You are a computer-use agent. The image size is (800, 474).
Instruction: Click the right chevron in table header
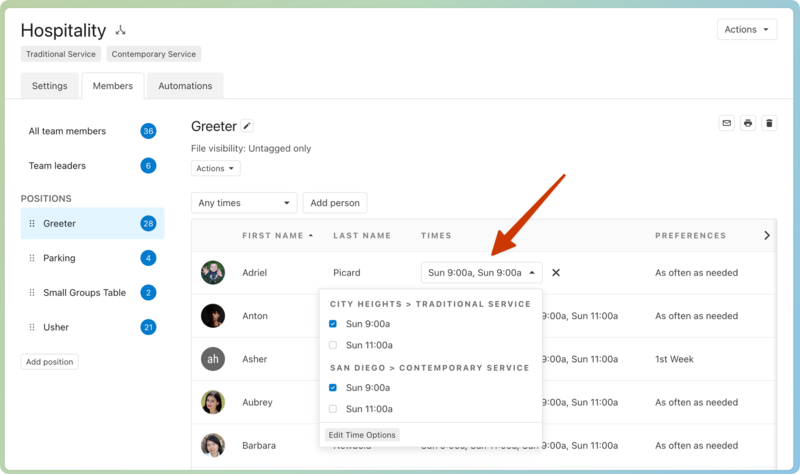pyautogui.click(x=766, y=236)
